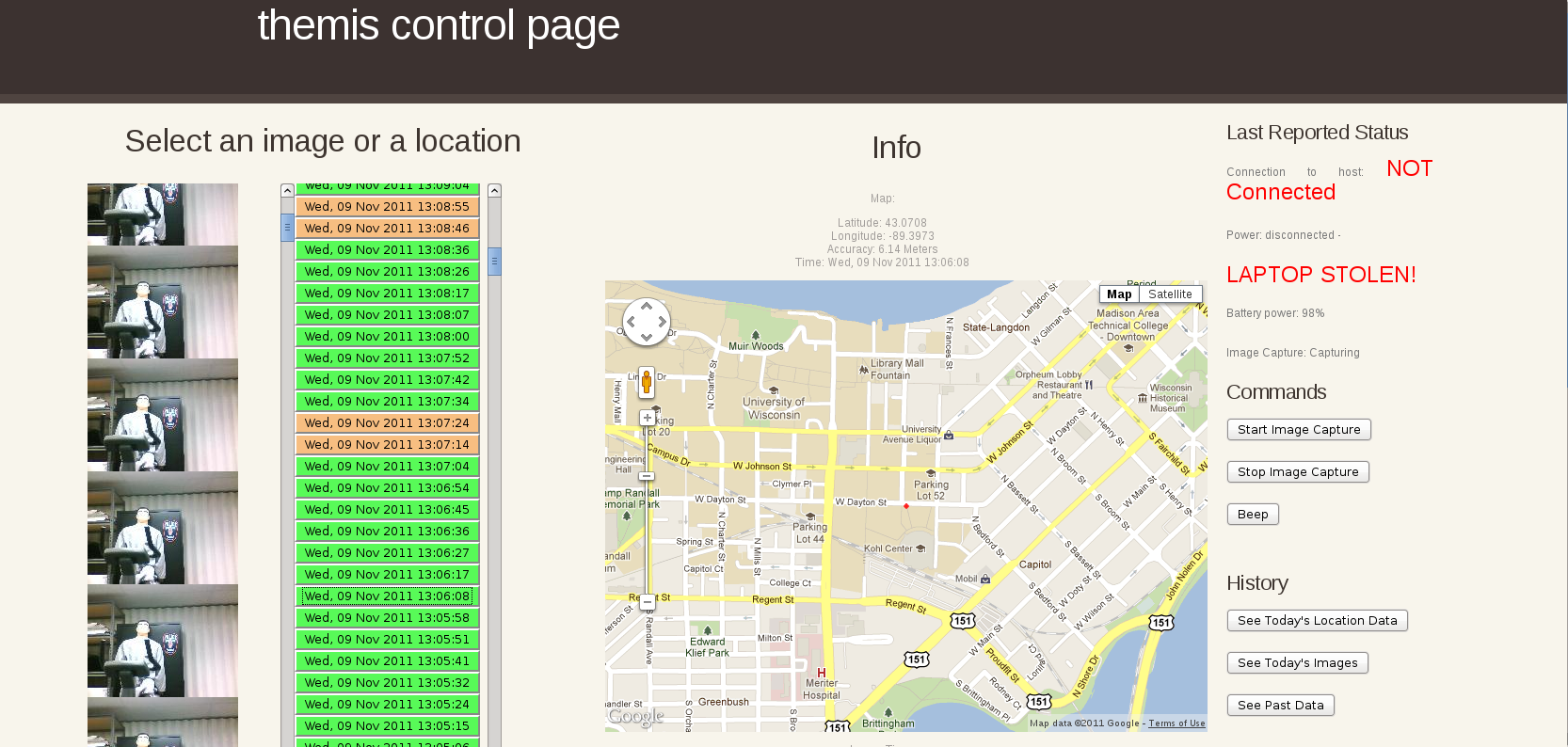1568x747 pixels.
Task: Open See Today's Location Data
Action: 1317,621
